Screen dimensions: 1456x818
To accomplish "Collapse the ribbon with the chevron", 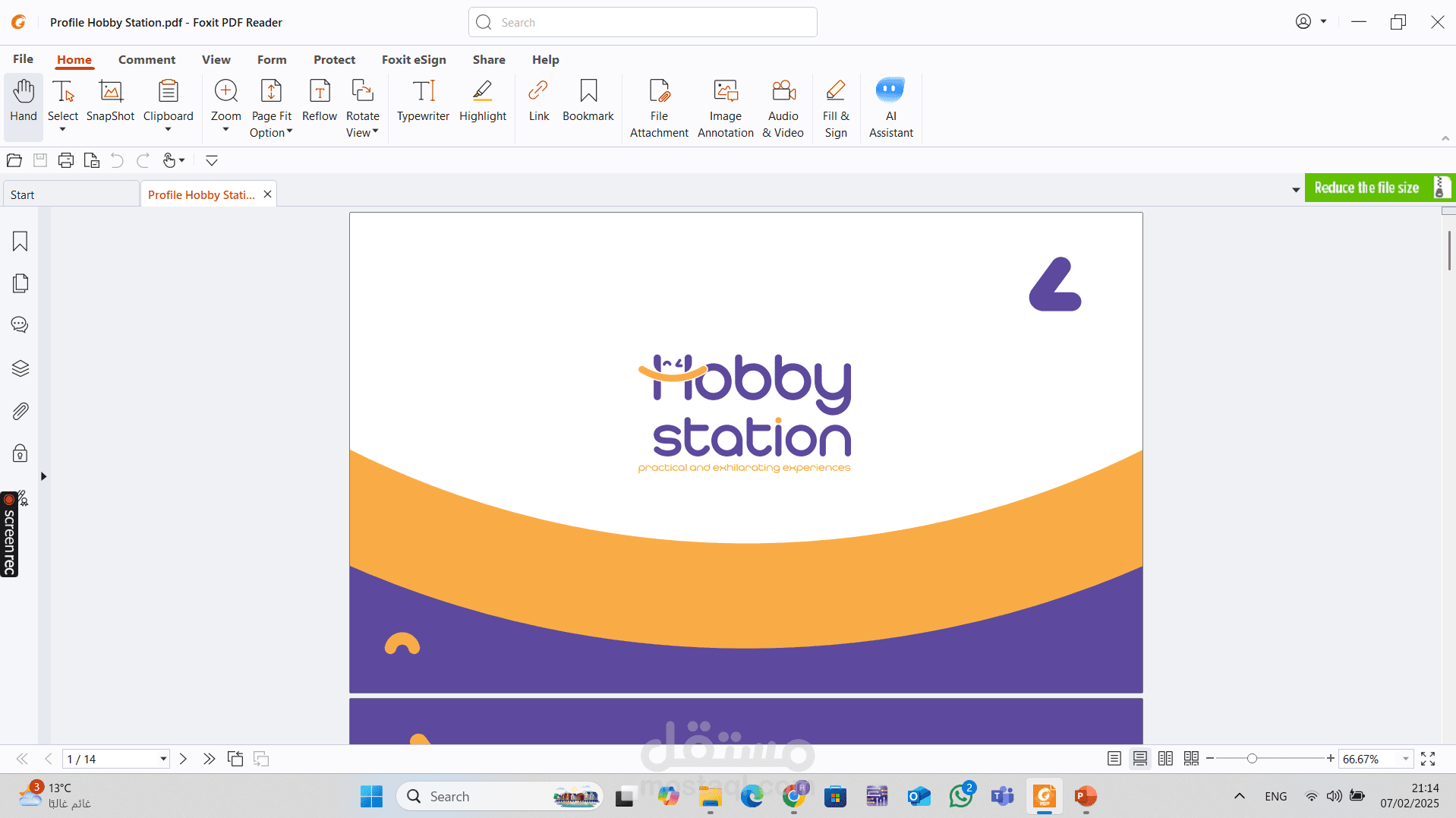I will point(1445,138).
